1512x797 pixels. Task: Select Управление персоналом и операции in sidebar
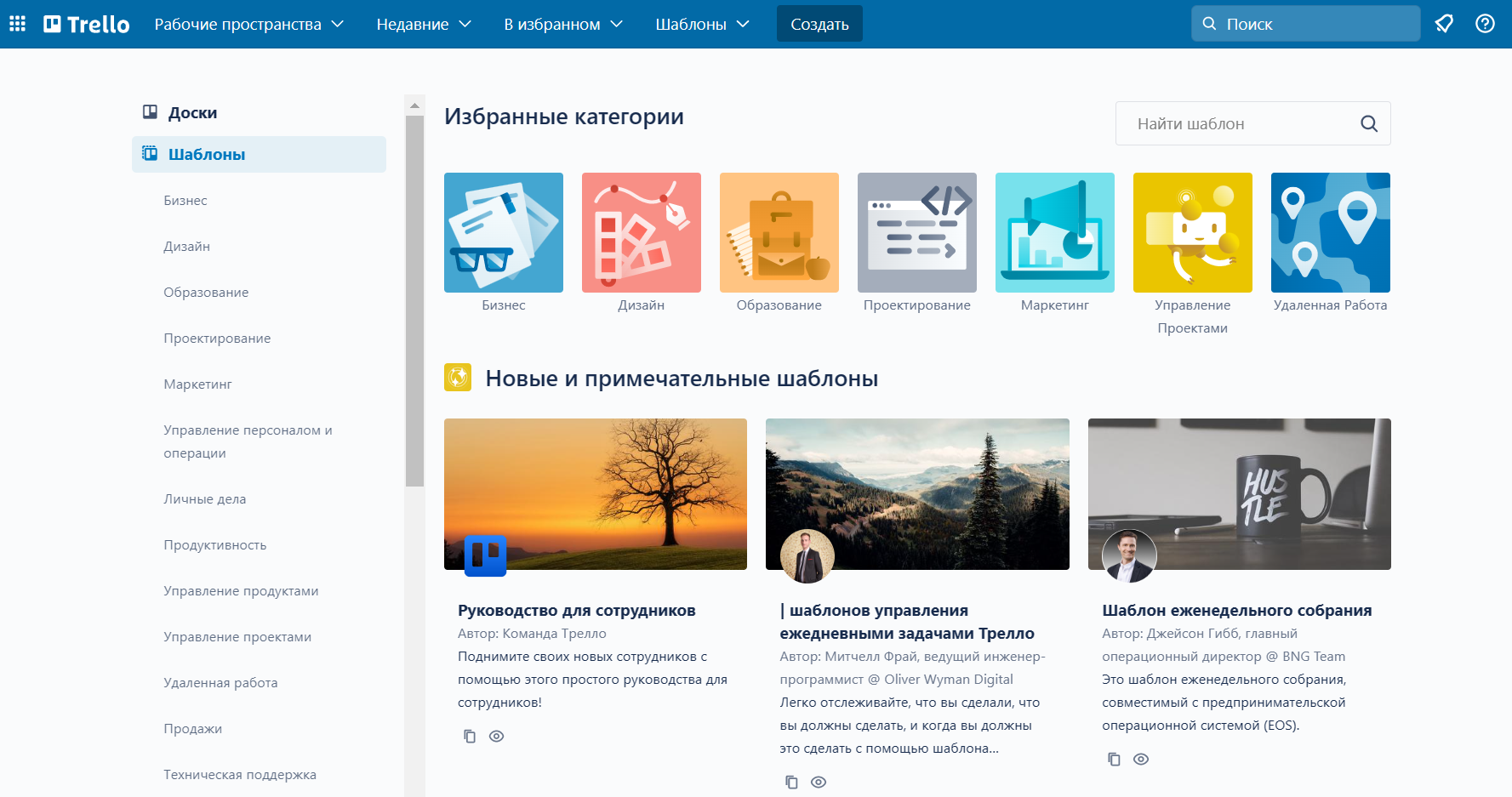248,441
